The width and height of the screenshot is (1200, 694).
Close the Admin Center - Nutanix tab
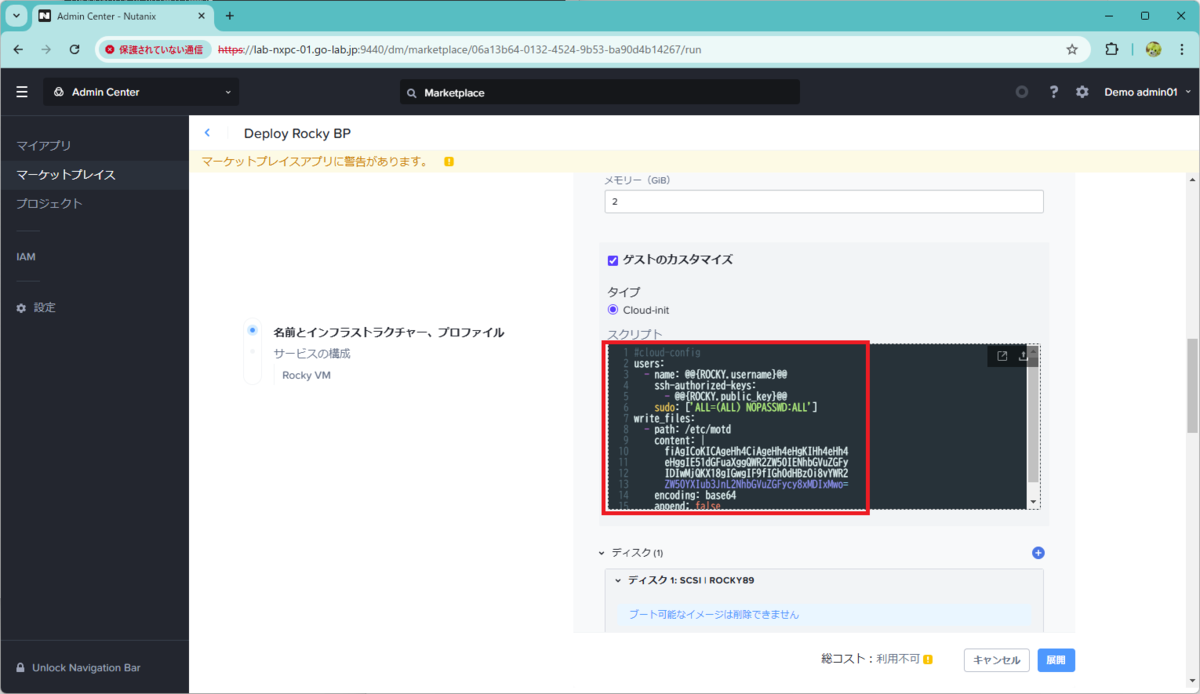point(200,16)
